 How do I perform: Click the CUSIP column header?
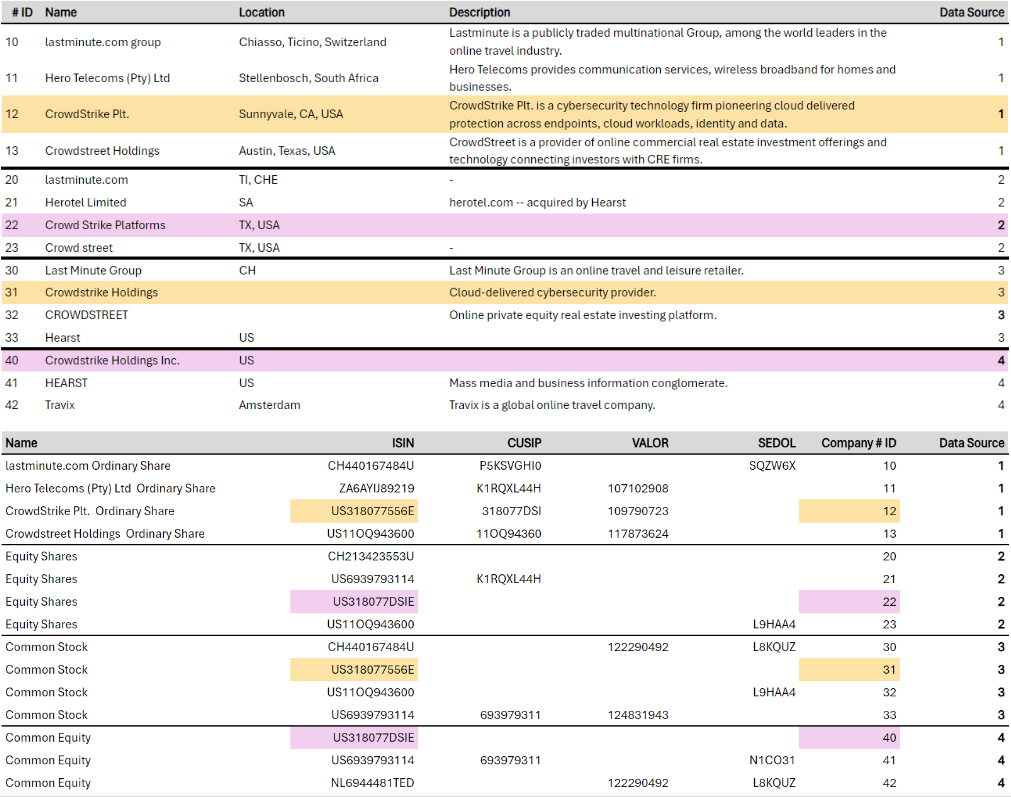pyautogui.click(x=525, y=443)
